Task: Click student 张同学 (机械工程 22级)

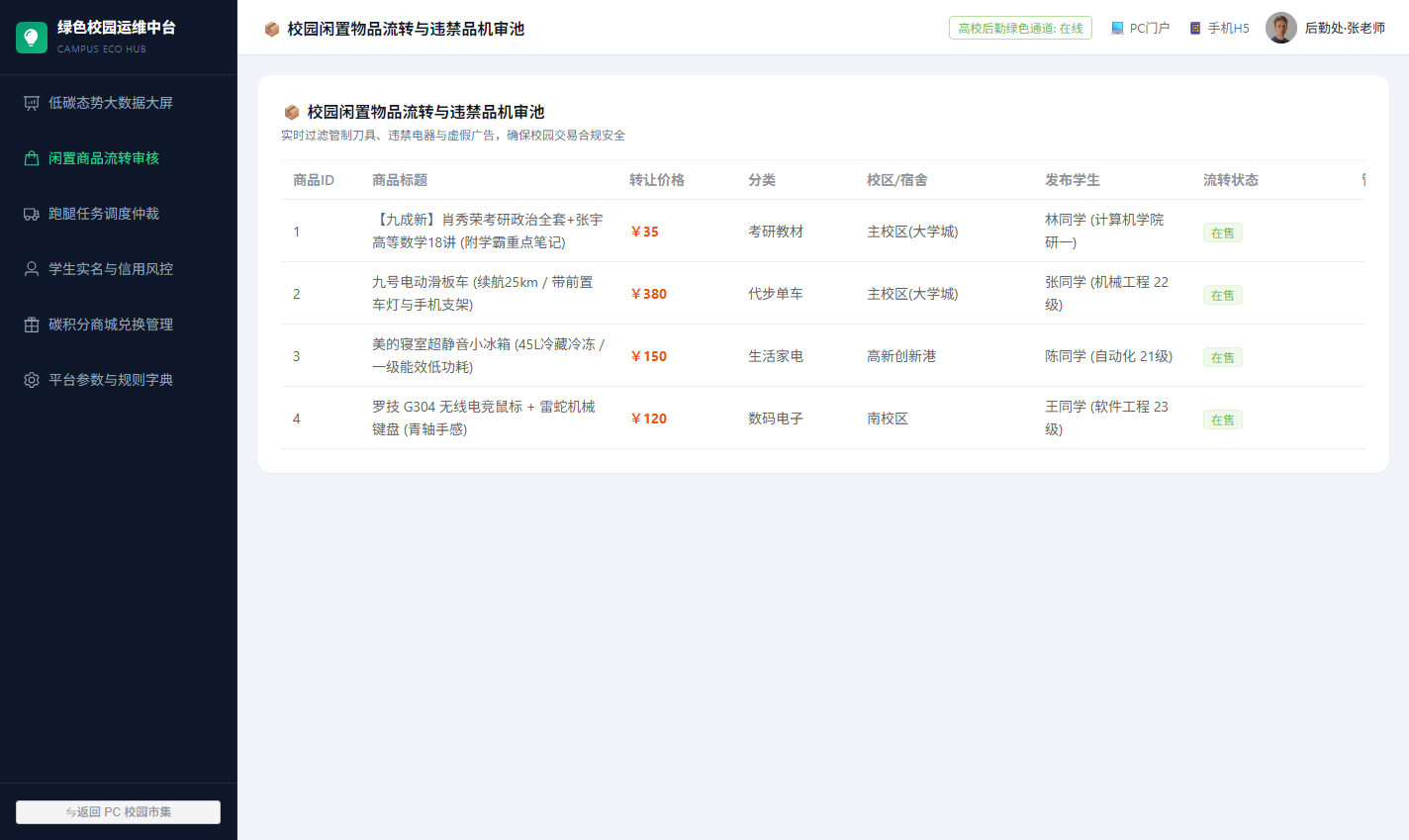Action: tap(1107, 293)
